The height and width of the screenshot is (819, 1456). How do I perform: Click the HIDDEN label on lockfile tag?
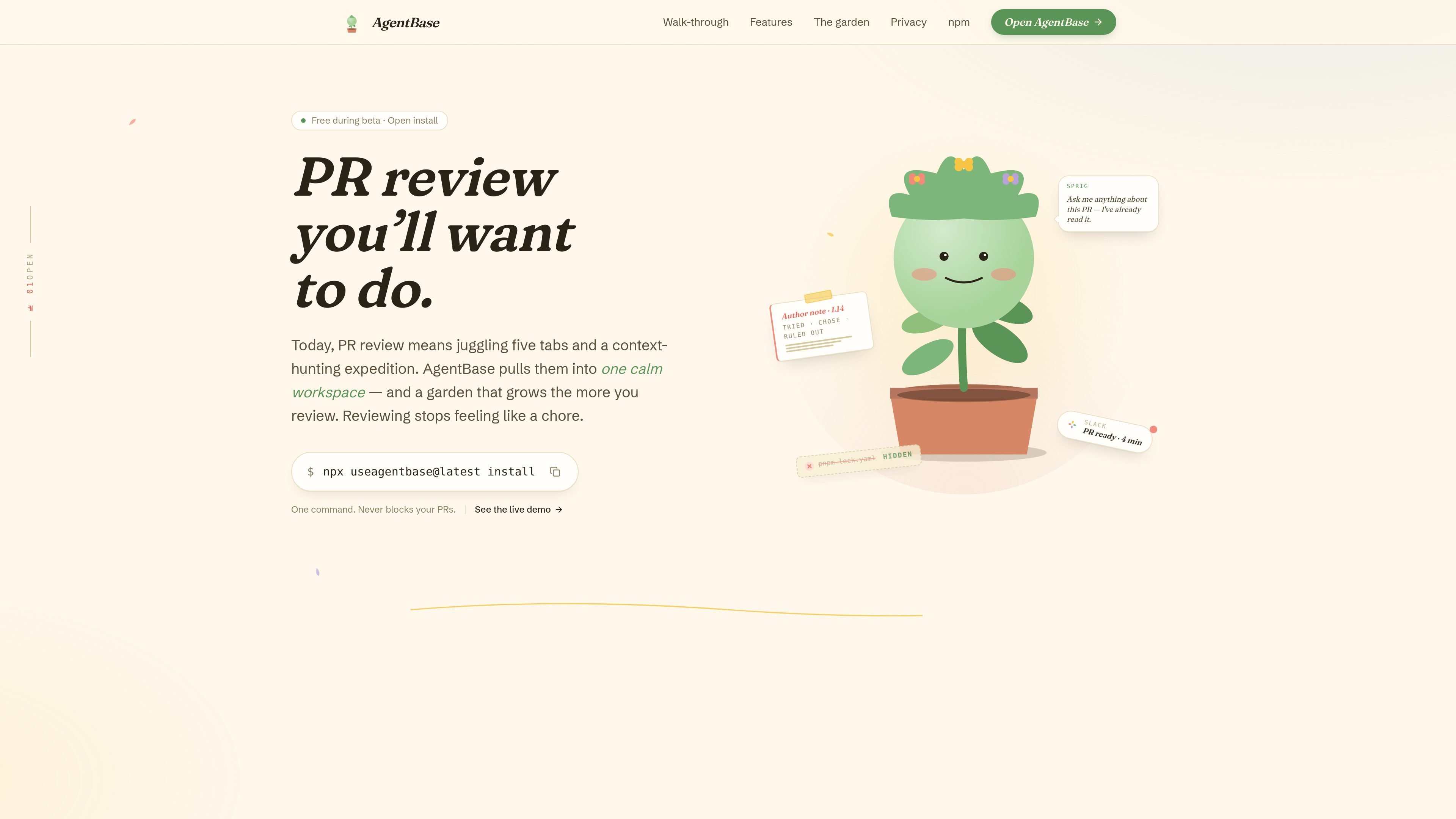[x=897, y=455]
